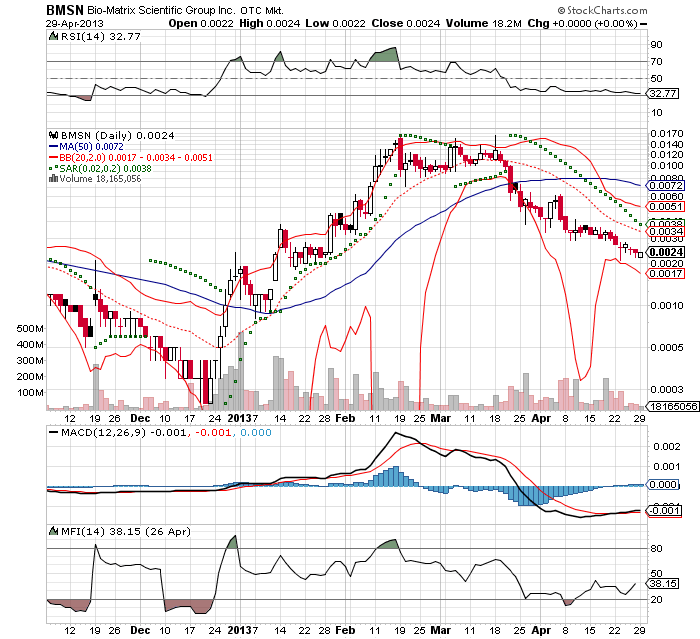The image size is (700, 639).
Task: Click the 0.002 label on MACD axis
Action: point(667,447)
